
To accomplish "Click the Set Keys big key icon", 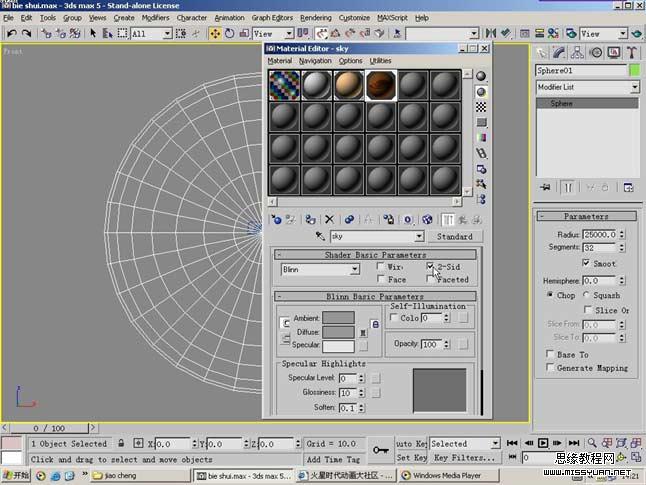I will point(380,450).
